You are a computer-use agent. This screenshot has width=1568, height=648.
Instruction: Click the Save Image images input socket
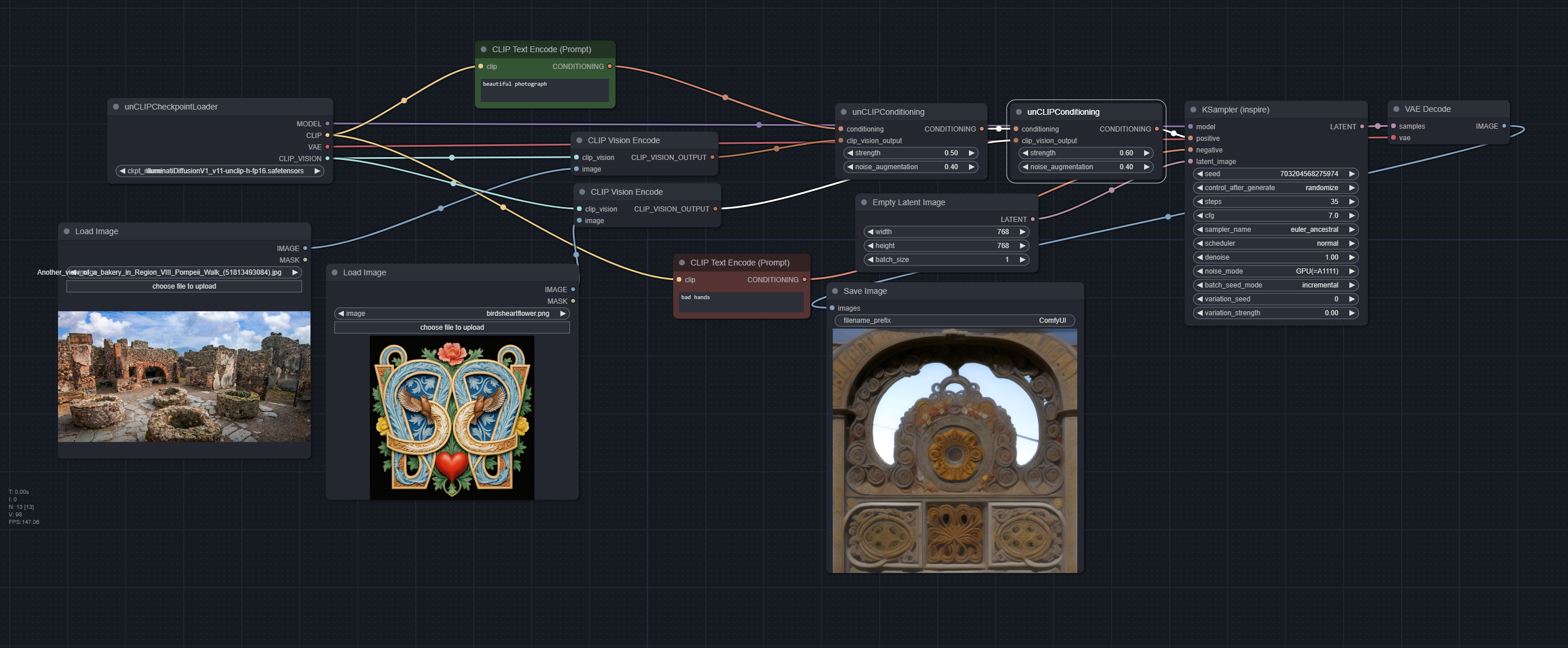click(832, 308)
